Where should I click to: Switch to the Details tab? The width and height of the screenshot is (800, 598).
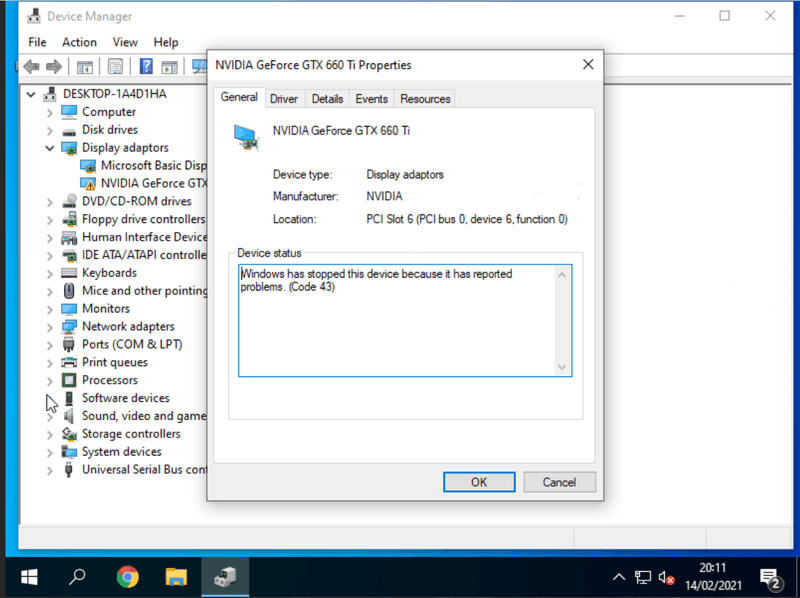327,98
